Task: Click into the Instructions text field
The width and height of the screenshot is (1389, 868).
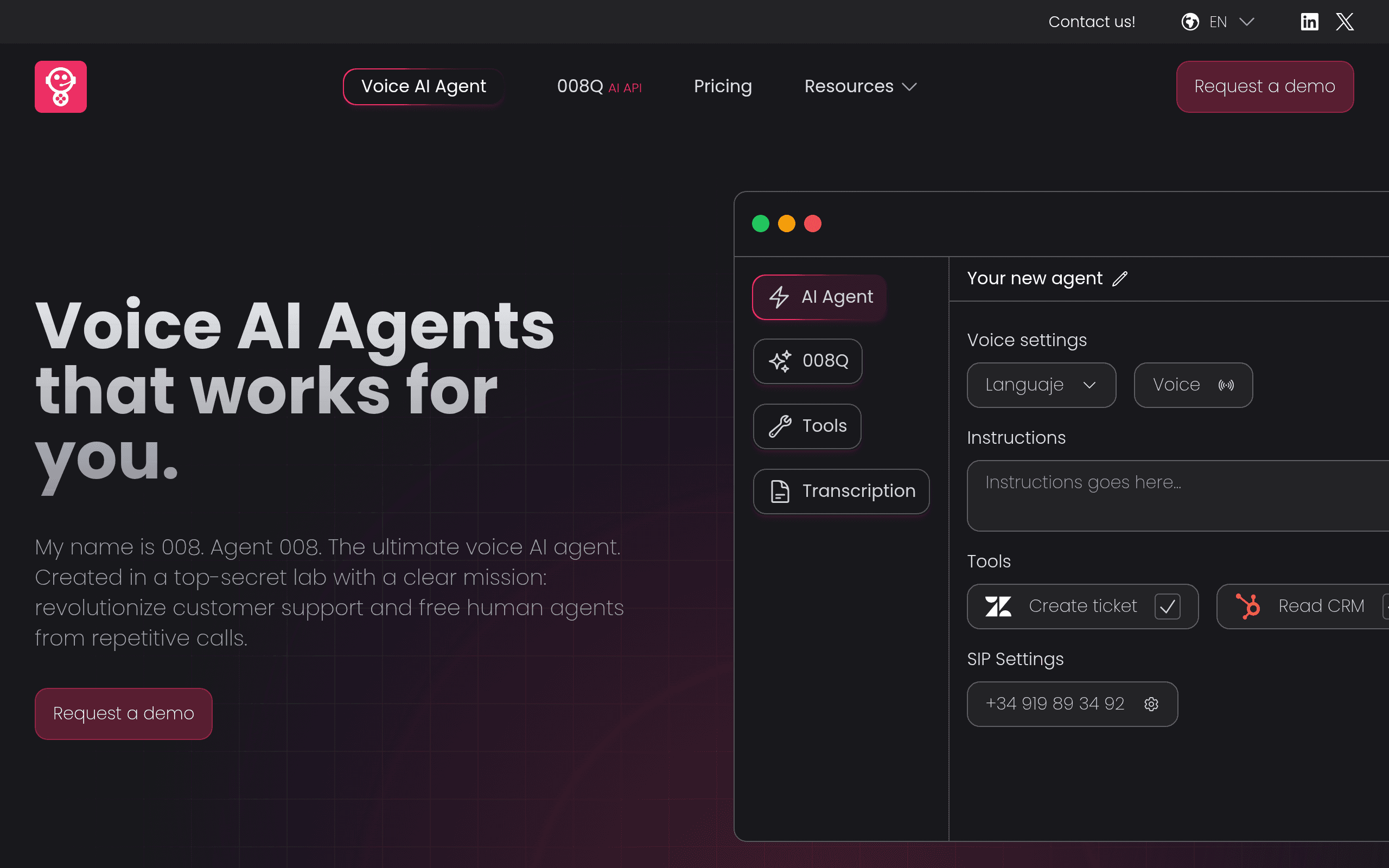Action: click(1178, 496)
